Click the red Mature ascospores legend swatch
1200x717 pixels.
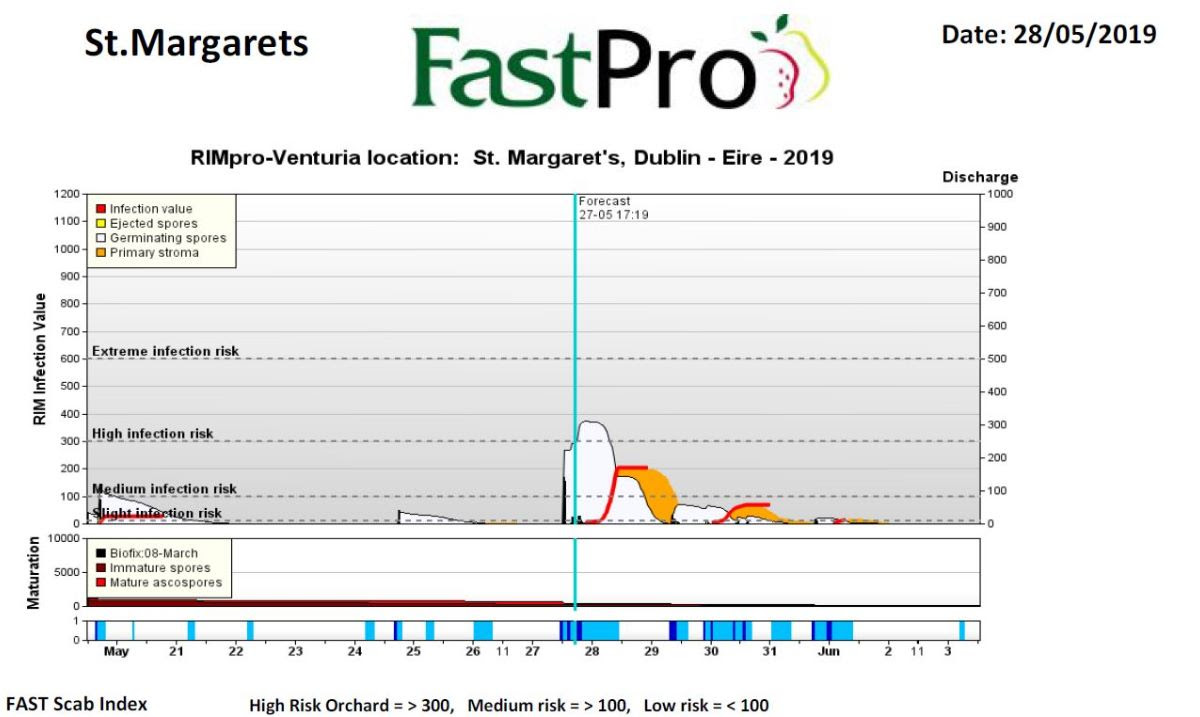(x=101, y=583)
